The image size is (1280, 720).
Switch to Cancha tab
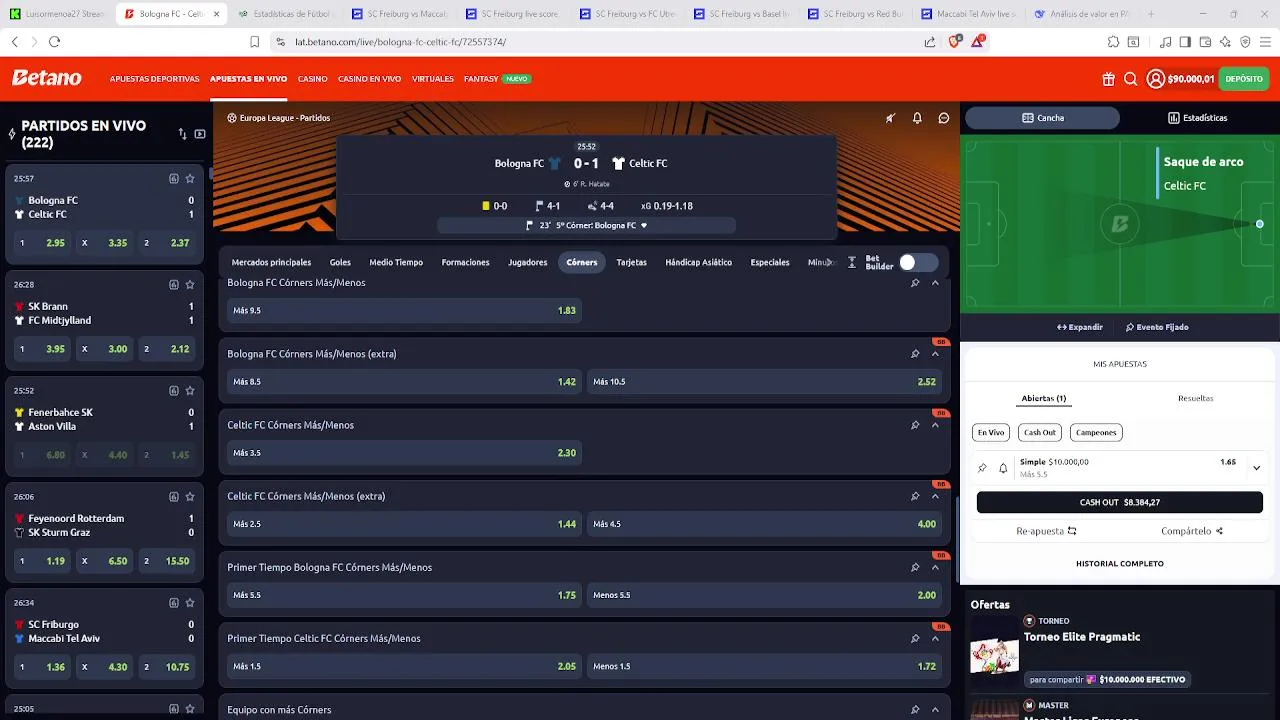[1042, 118]
